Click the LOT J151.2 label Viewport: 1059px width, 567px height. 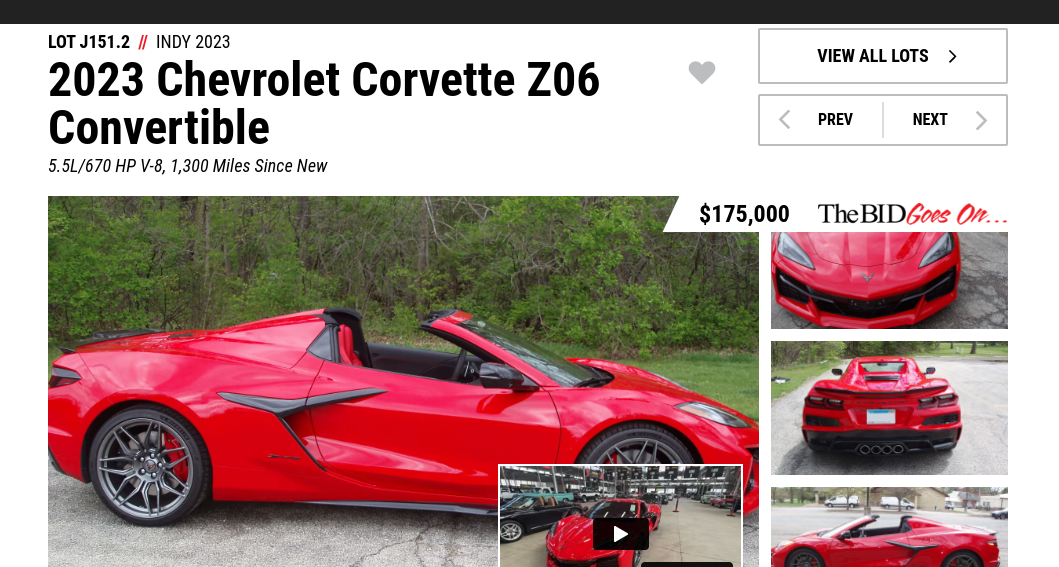(88, 42)
